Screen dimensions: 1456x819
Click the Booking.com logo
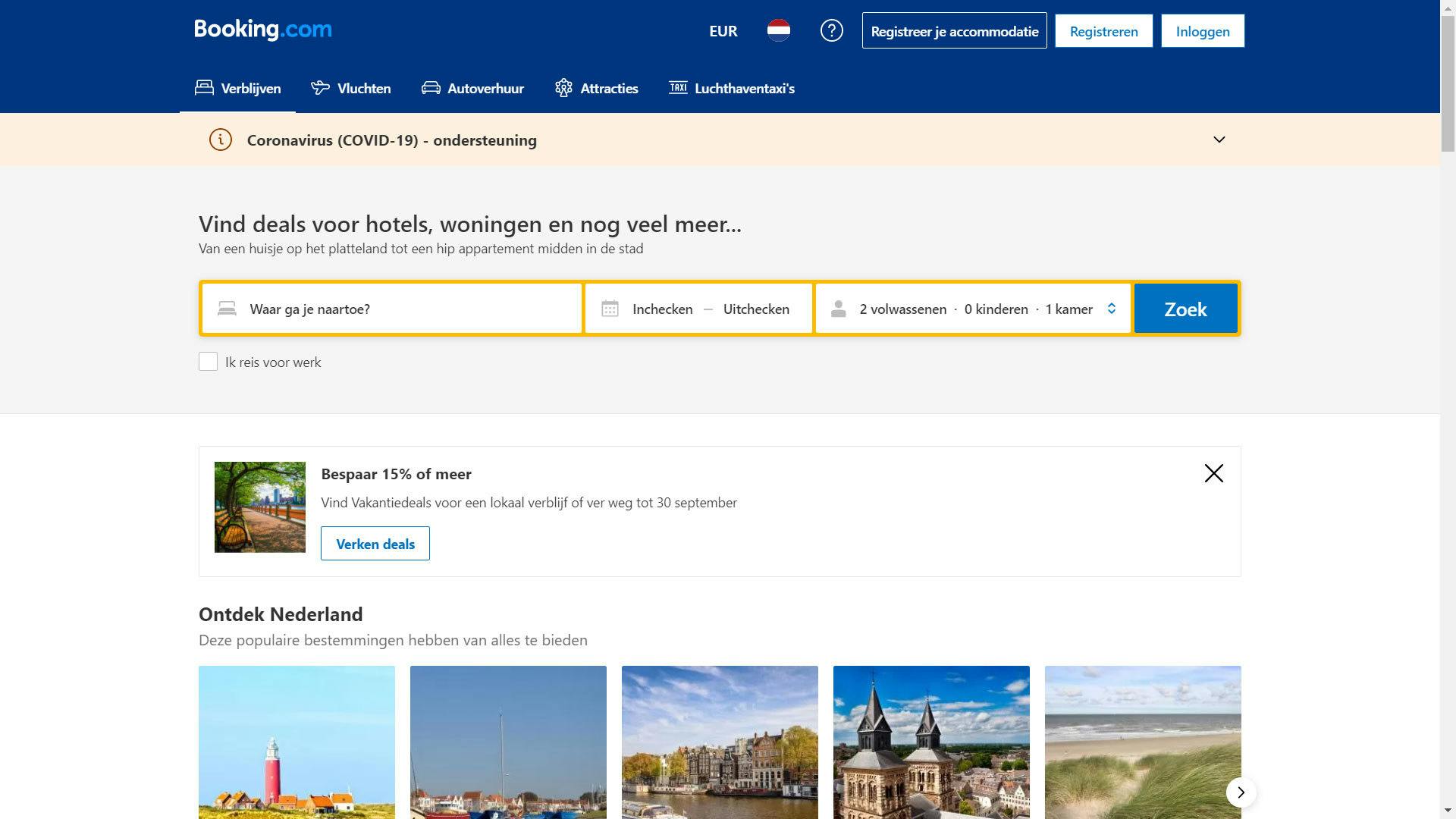point(262,30)
